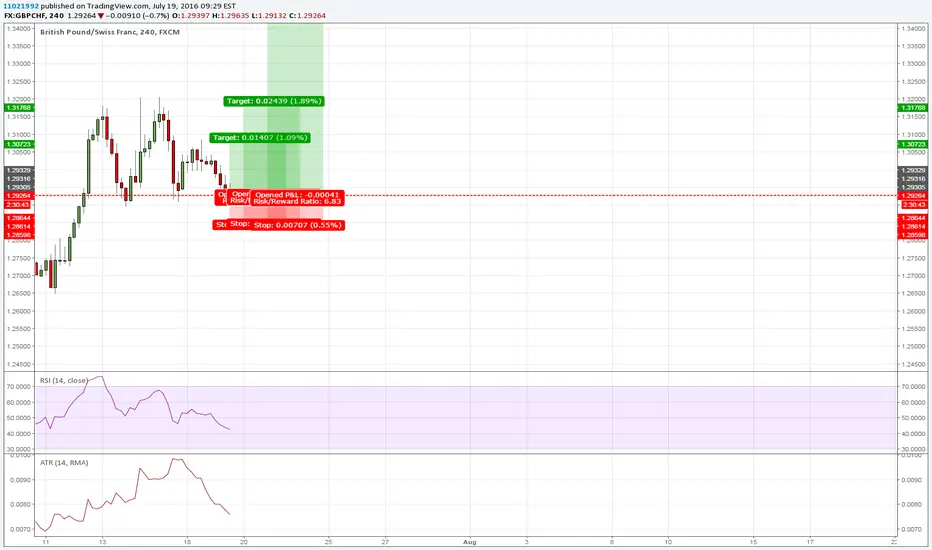The image size is (932, 550).
Task: Click the O:1.29397 open value in header
Action: [x=191, y=15]
